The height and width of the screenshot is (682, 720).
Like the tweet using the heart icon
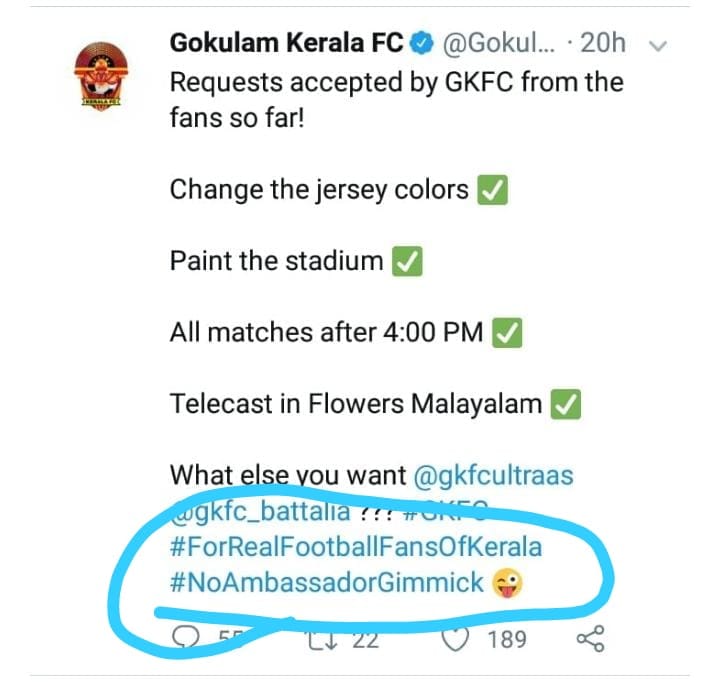pyautogui.click(x=455, y=637)
